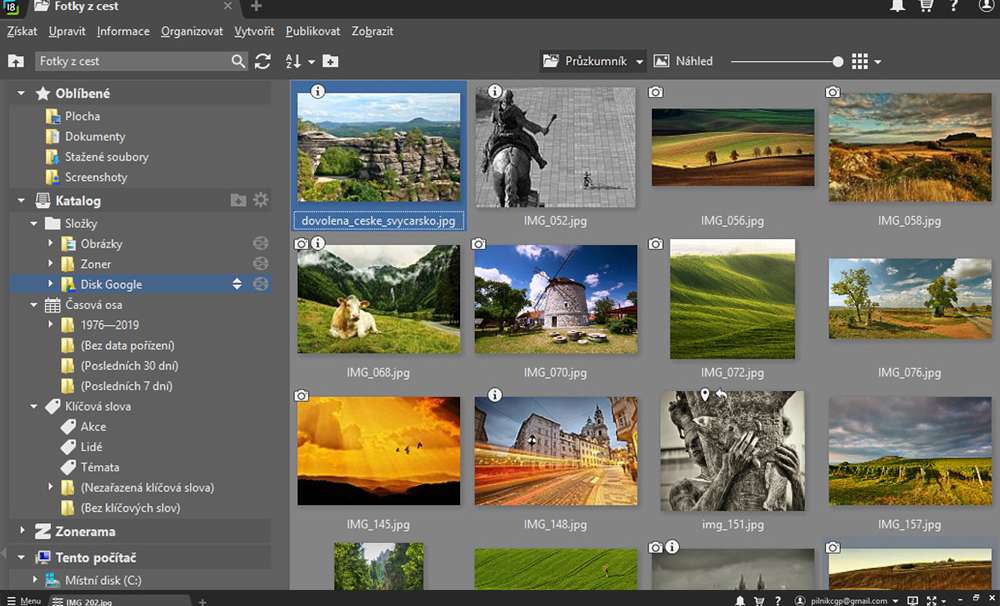Viewport: 1000px width, 606px height.
Task: Expand the 1976—2019 timeline folder
Action: pos(51,325)
